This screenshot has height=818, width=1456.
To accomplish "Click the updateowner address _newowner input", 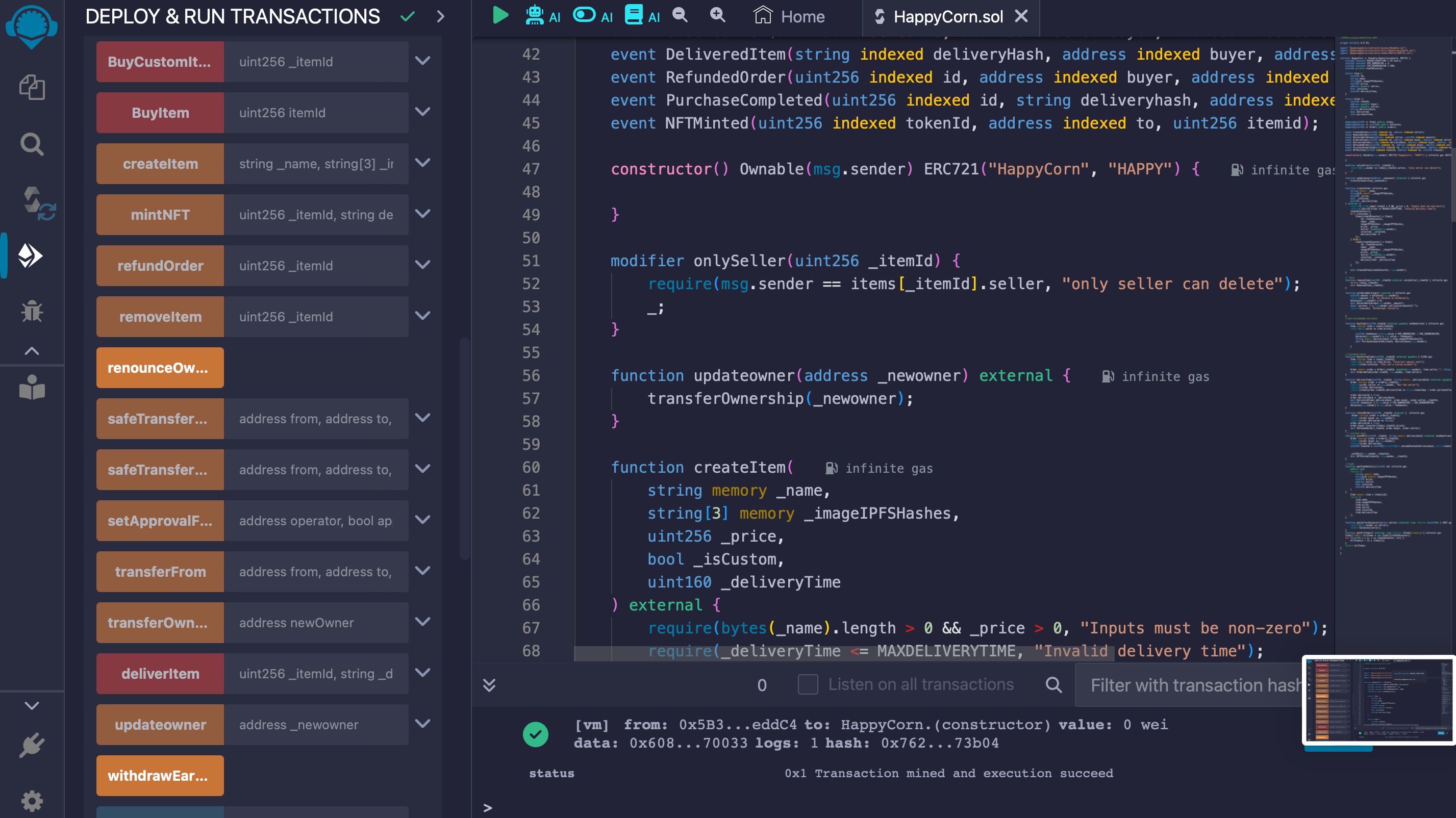I will point(316,725).
